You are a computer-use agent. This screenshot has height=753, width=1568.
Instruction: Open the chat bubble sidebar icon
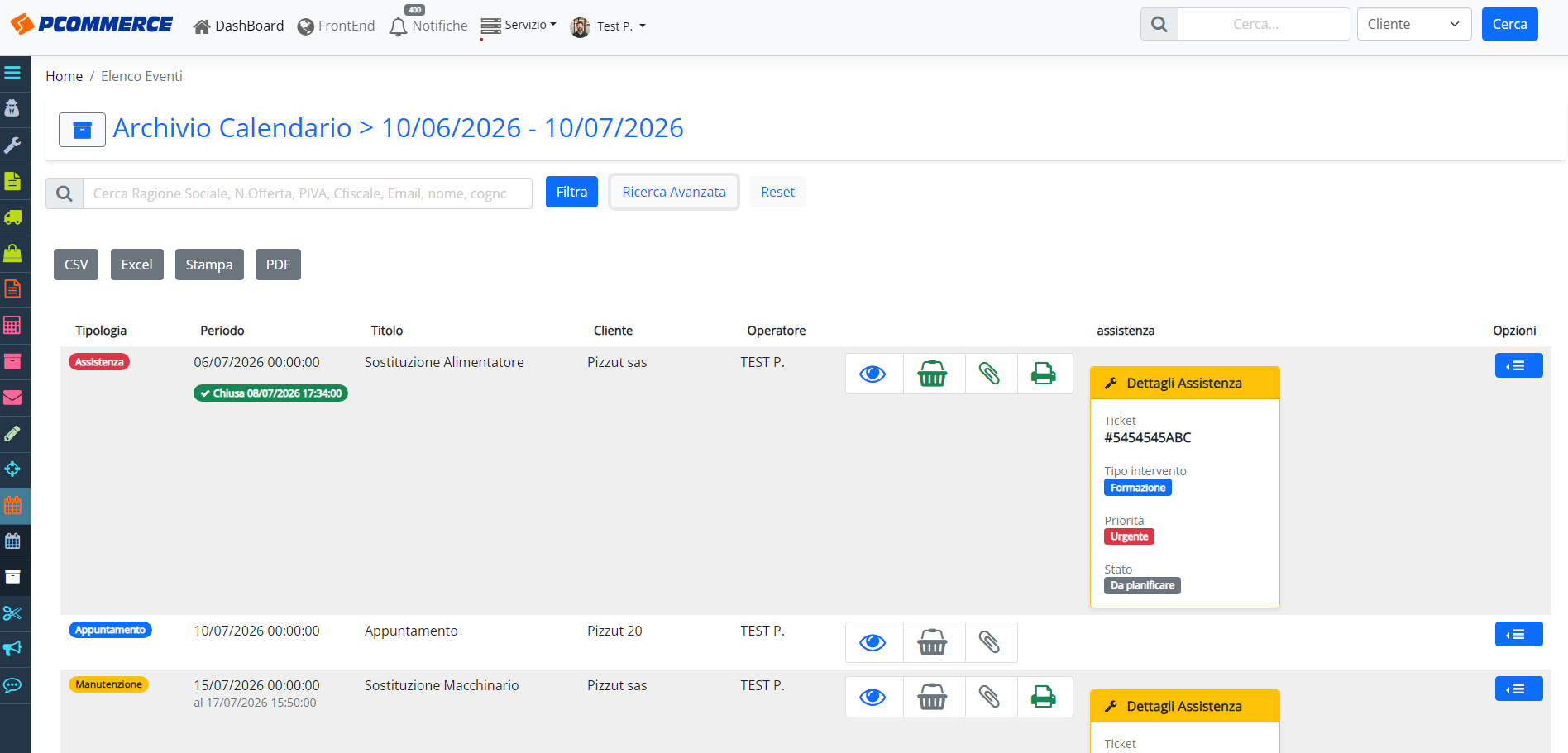pos(12,685)
